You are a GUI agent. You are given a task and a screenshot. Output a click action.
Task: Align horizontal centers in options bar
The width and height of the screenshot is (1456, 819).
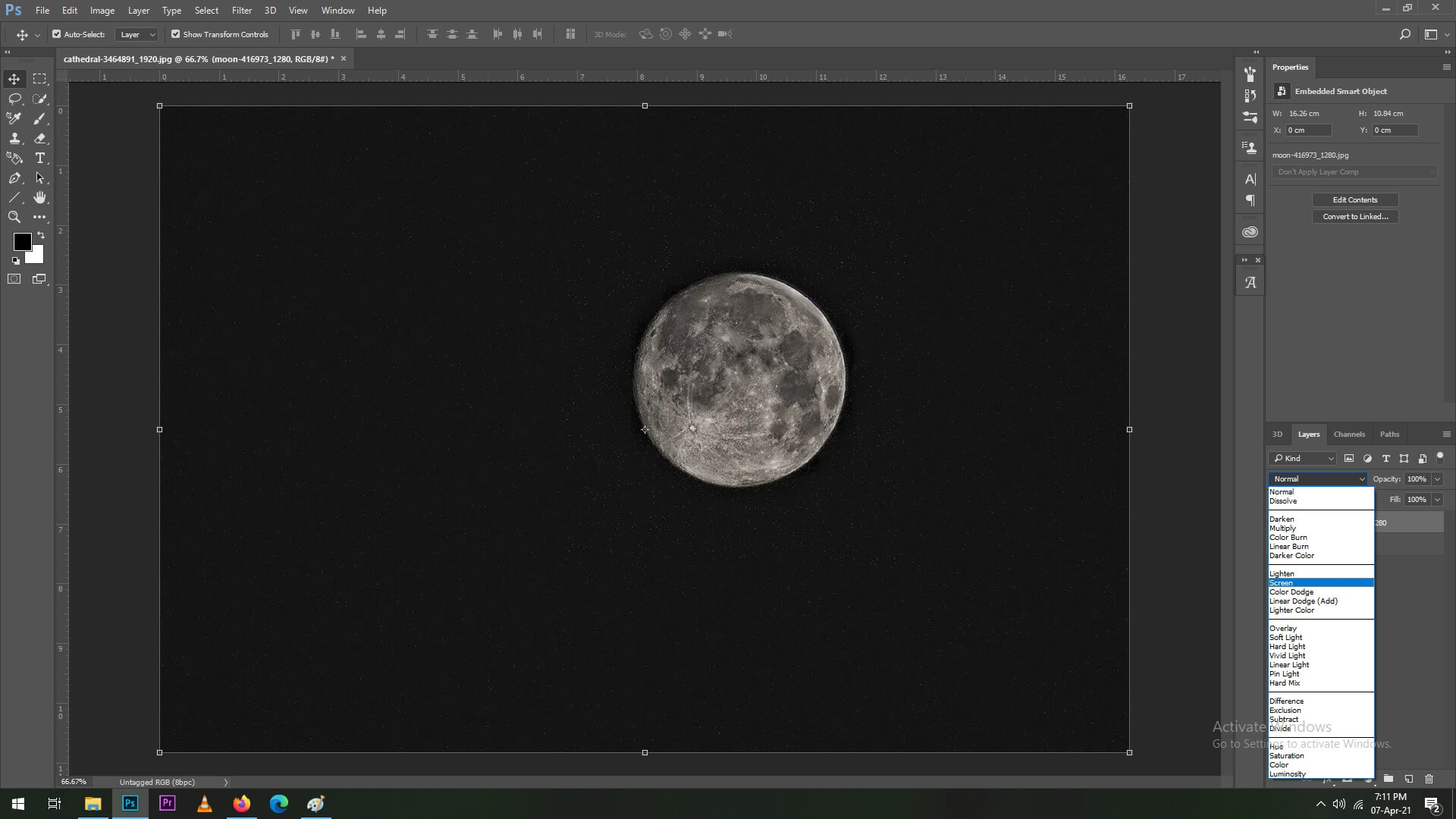coord(381,34)
